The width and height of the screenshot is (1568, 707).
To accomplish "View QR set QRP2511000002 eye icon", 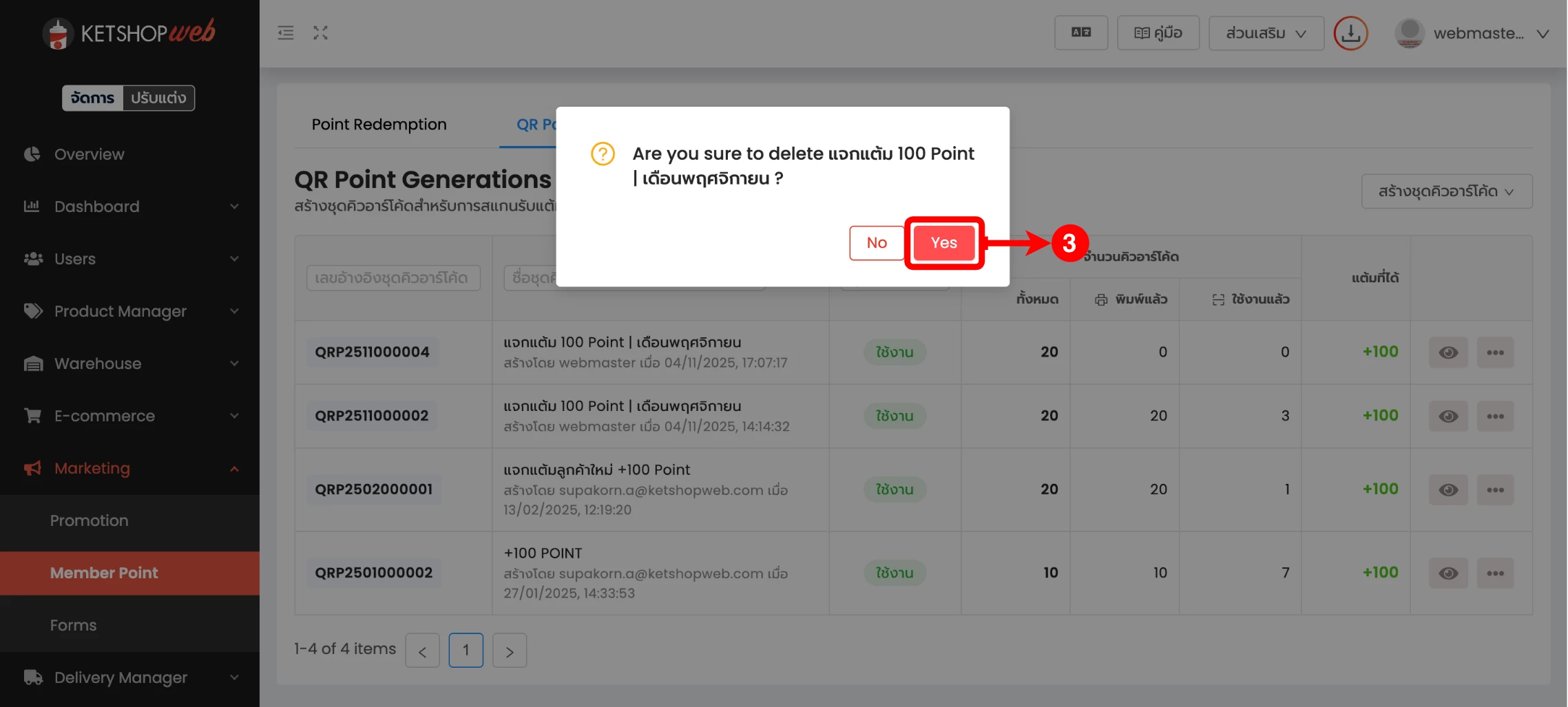I will point(1448,416).
